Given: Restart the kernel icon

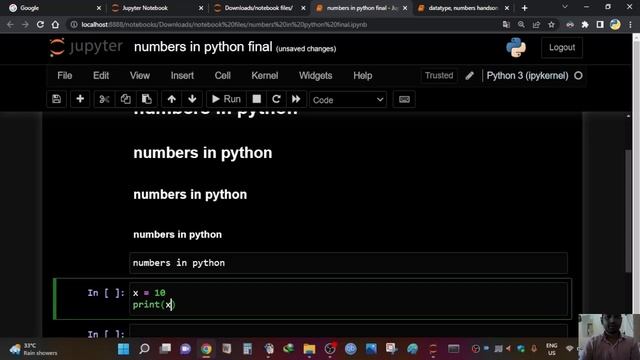Looking at the screenshot, I should pos(276,99).
